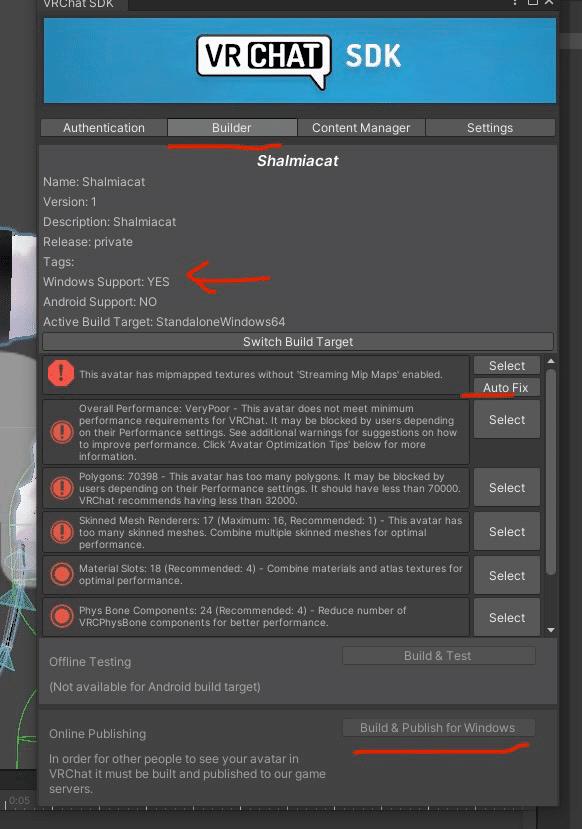Image resolution: width=582 pixels, height=829 pixels.
Task: Click error icon beside Streaming Mip Maps message
Action: coord(61,373)
